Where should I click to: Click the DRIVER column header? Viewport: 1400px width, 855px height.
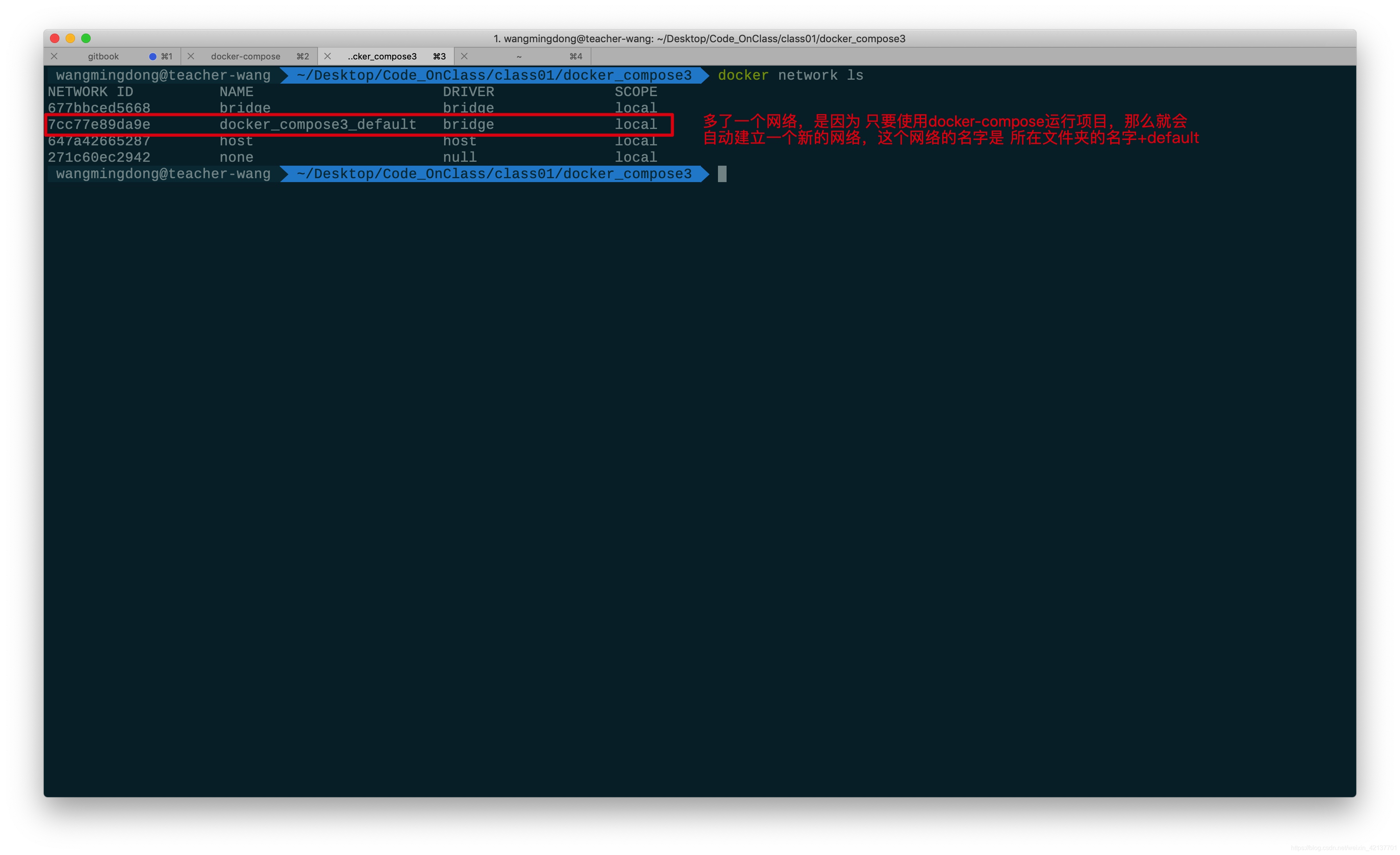pyautogui.click(x=468, y=91)
